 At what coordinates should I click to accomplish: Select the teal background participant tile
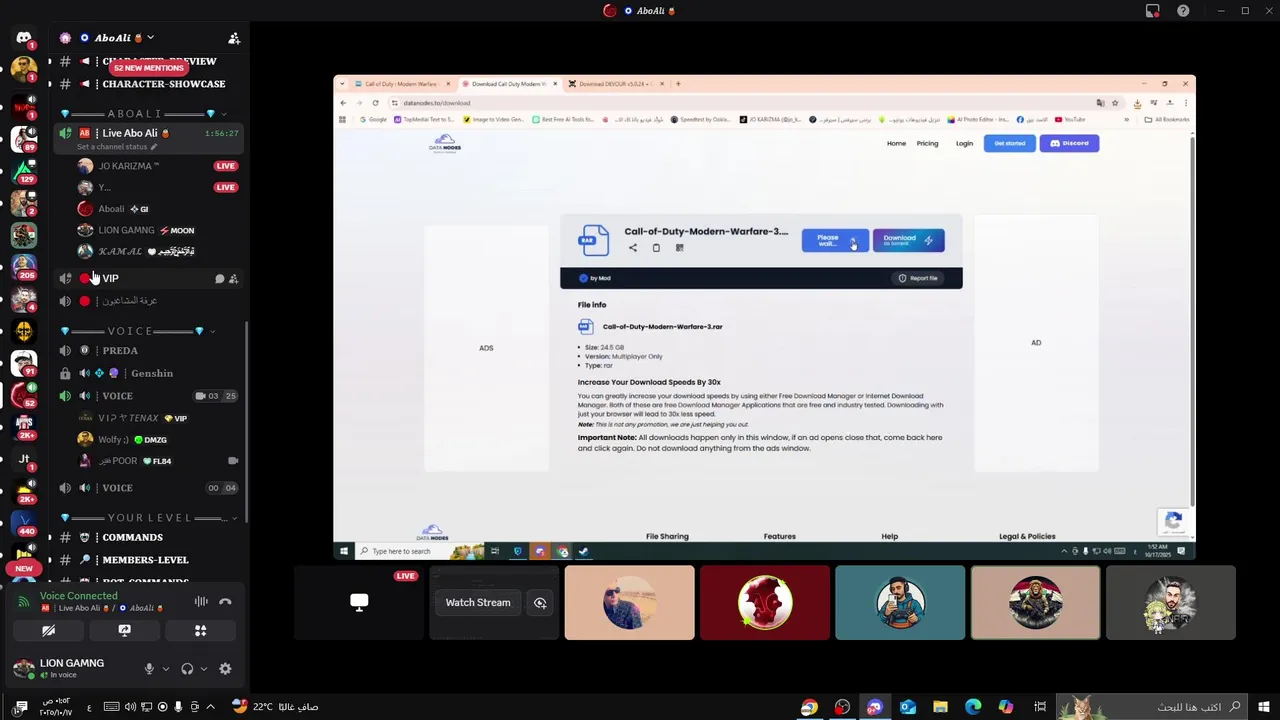[900, 603]
